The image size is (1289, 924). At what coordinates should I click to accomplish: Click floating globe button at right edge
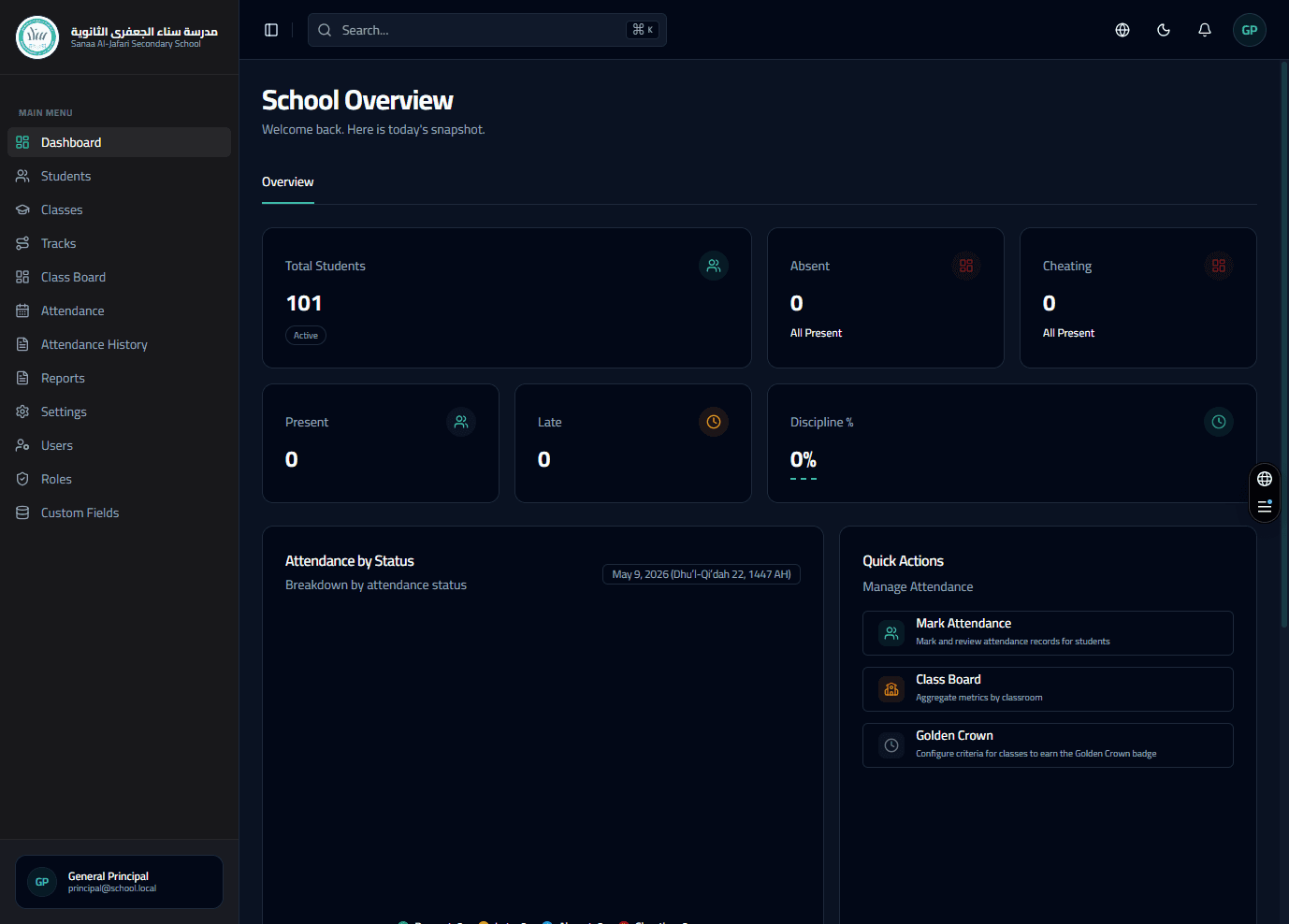[x=1265, y=479]
